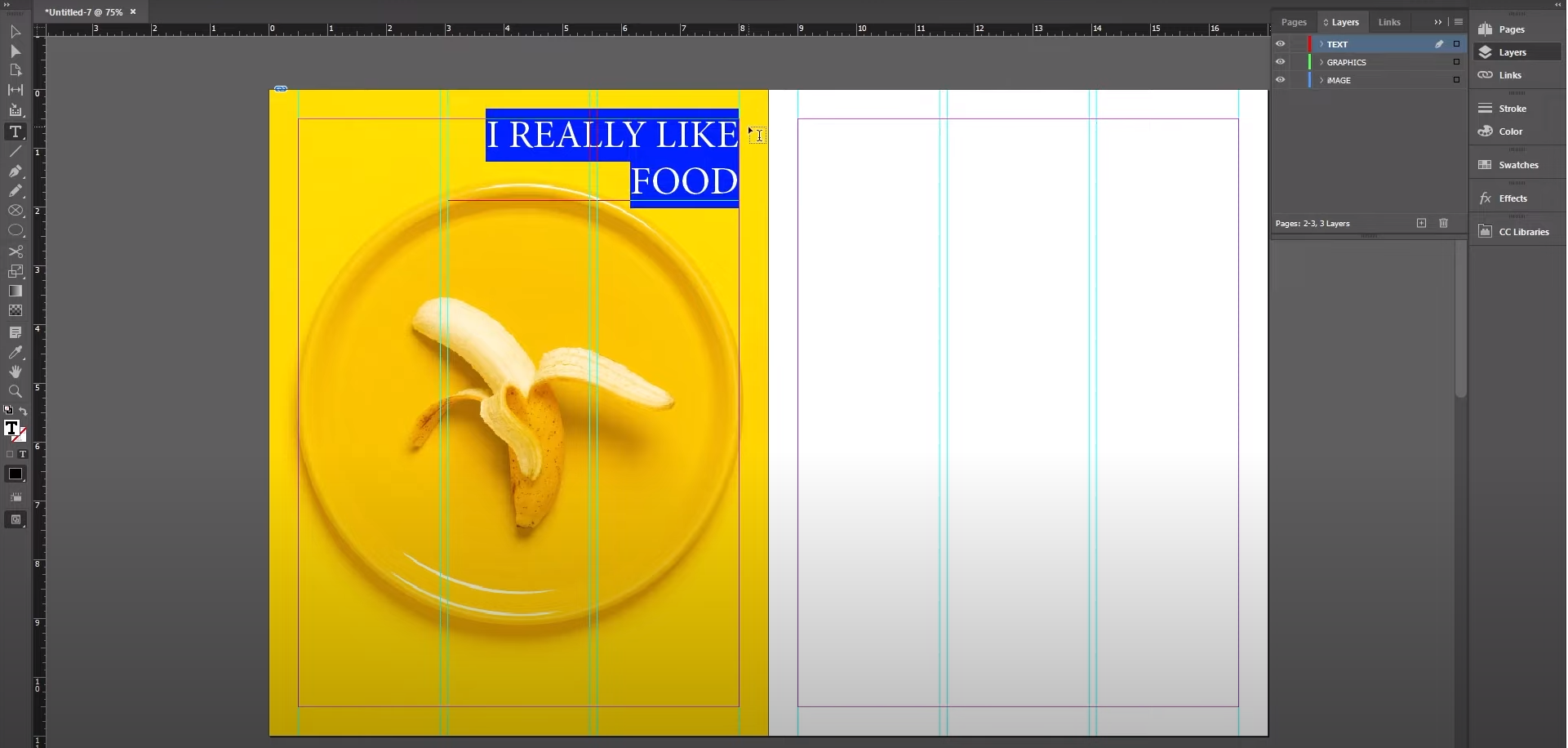Click the text Fill color box
The image size is (1568, 748).
(11, 428)
